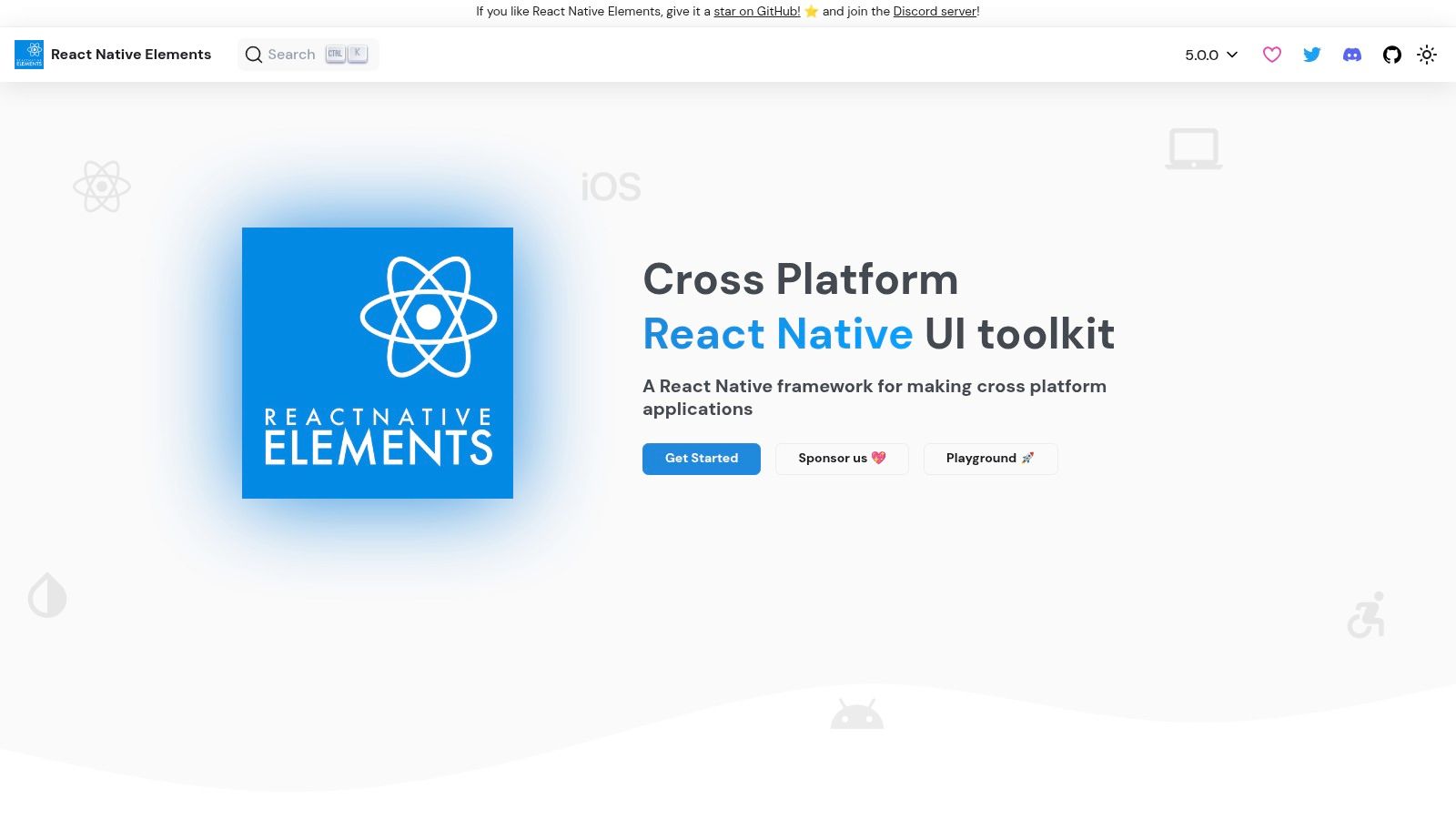Click the Get Started button
Screen dimensions: 1456x819
(x=701, y=459)
